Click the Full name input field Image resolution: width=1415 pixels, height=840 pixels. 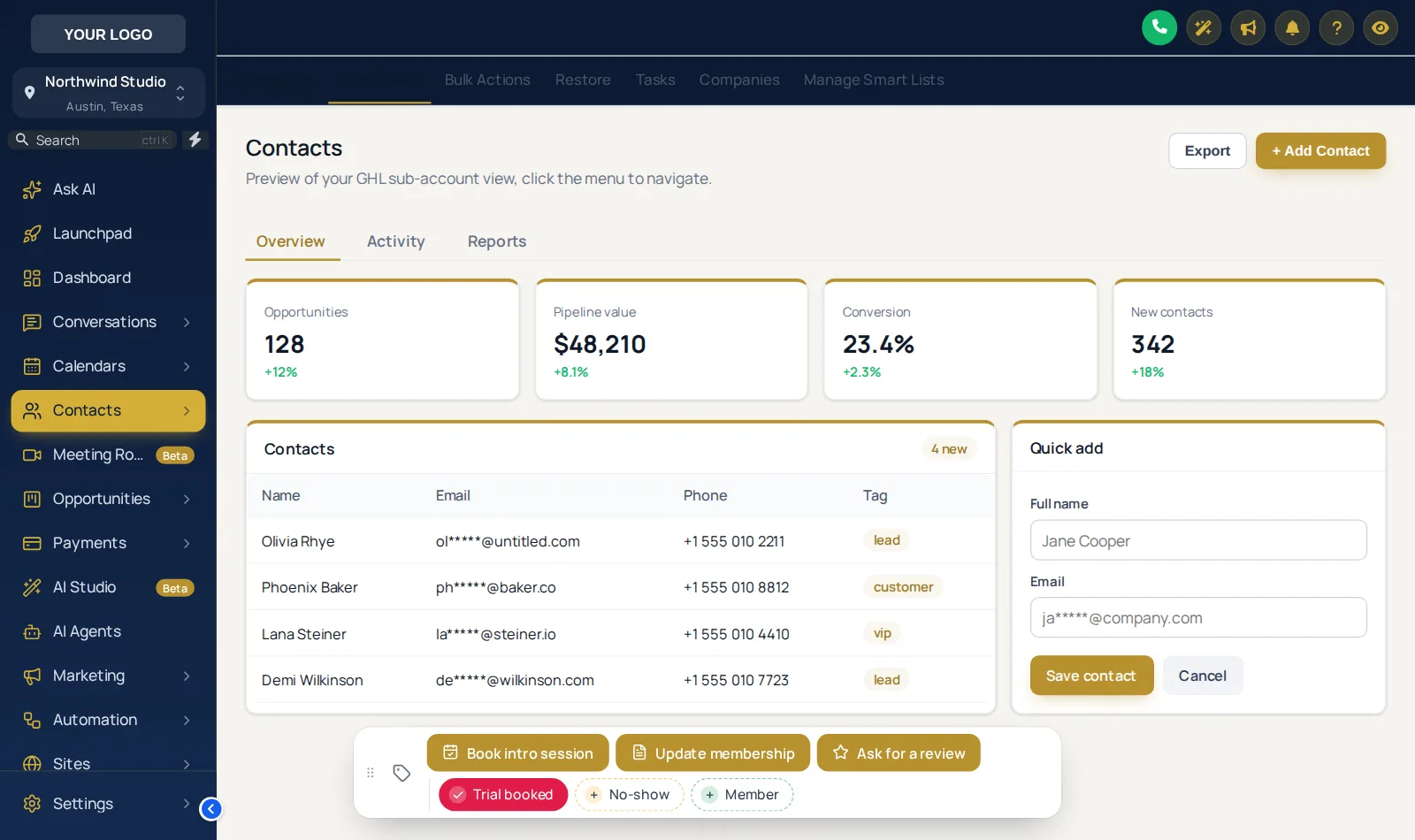(1198, 540)
